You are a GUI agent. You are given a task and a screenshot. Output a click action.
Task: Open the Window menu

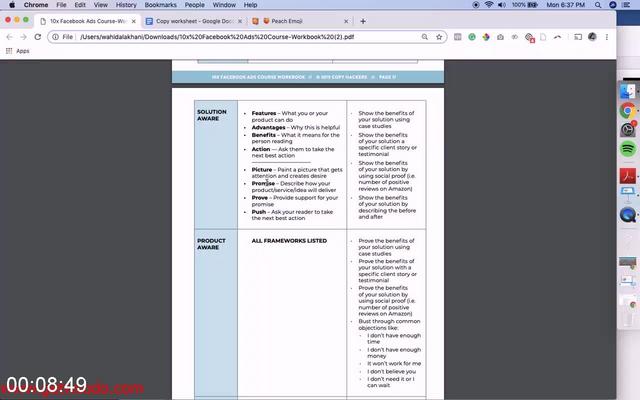(x=224, y=5)
